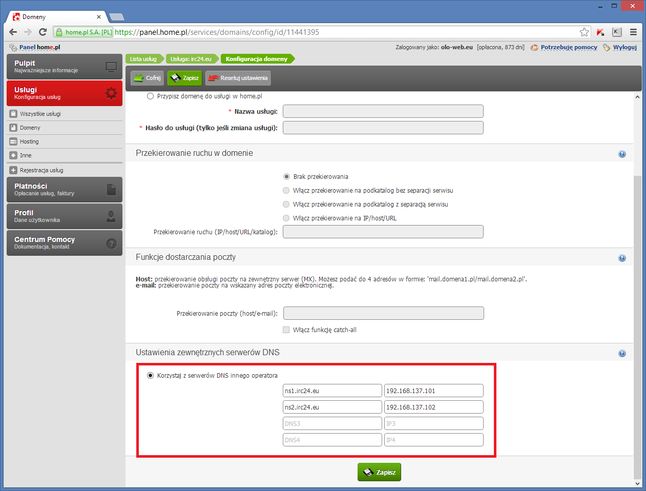Open the Centrum Pomocy section
The height and width of the screenshot is (491, 646).
point(64,243)
